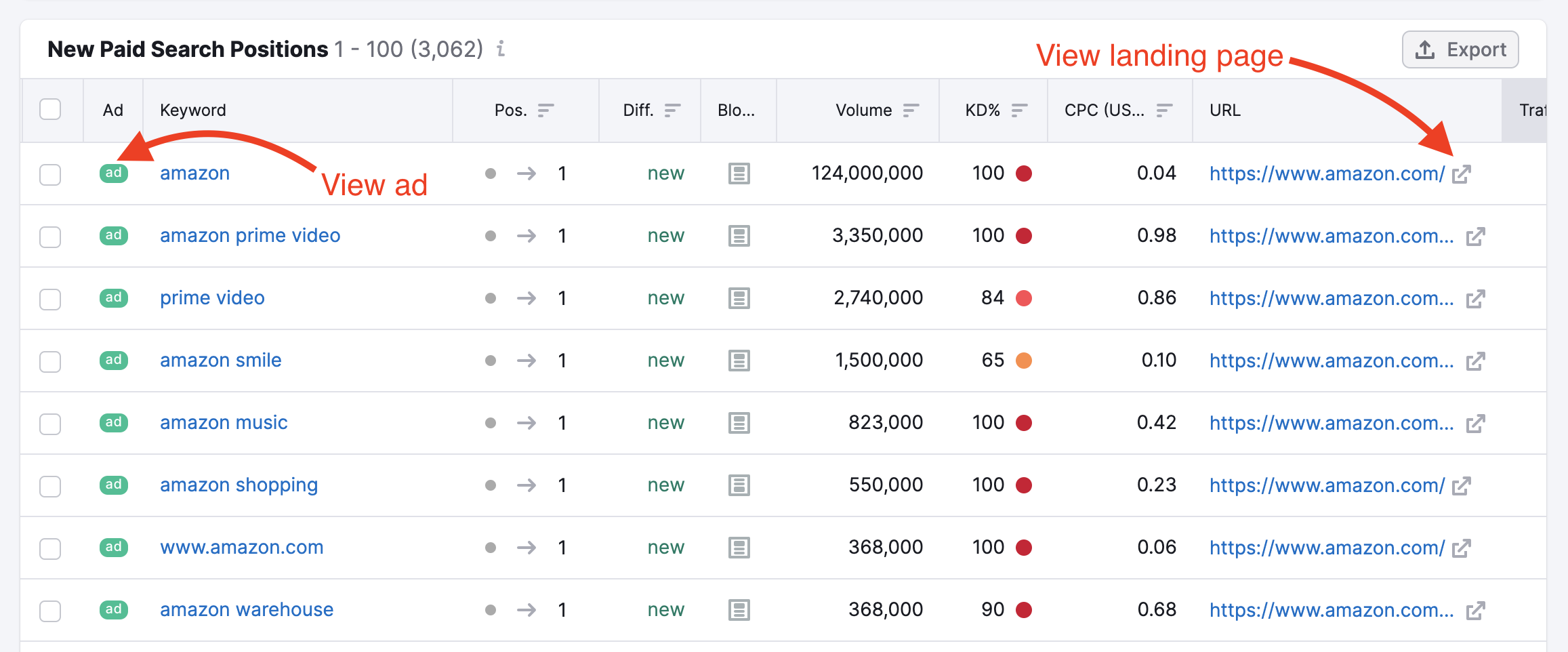Viewport: 1568px width, 652px height.
Task: View the ad for amazon music
Action: click(x=114, y=422)
